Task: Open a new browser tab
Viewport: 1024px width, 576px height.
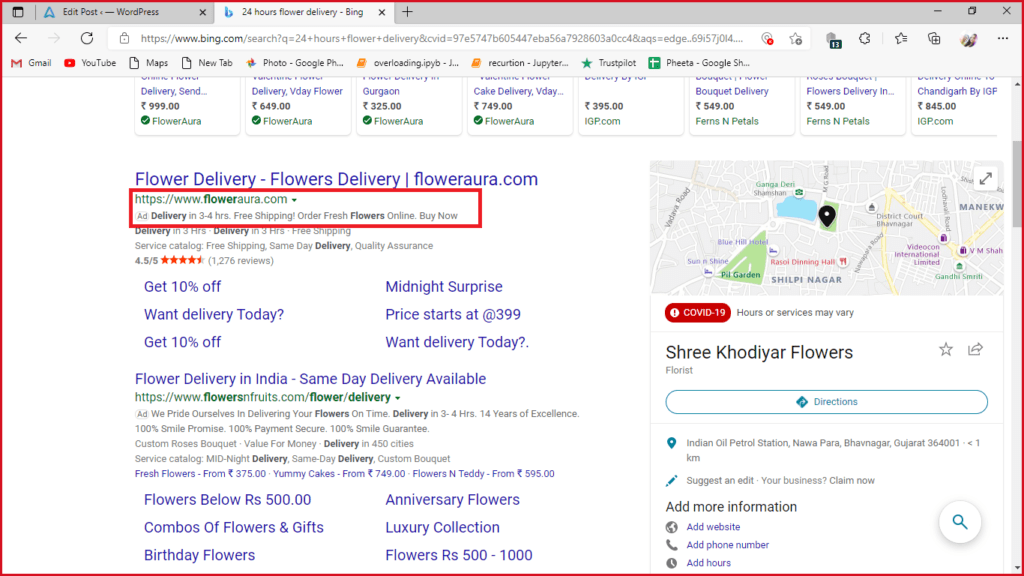Action: coord(408,12)
